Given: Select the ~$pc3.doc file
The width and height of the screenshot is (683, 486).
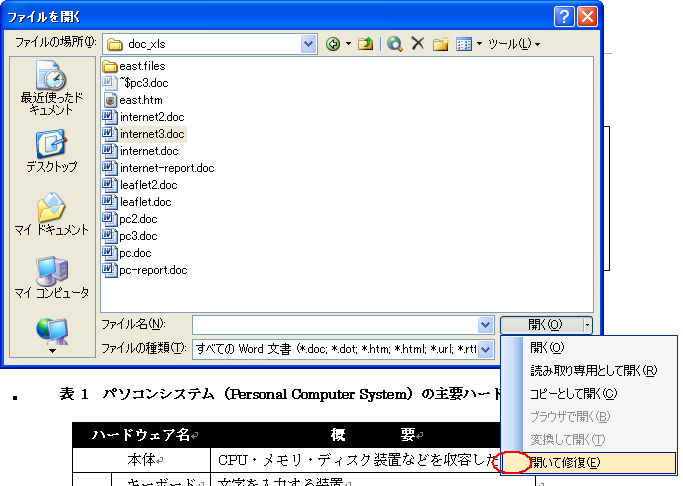Looking at the screenshot, I should (x=135, y=83).
